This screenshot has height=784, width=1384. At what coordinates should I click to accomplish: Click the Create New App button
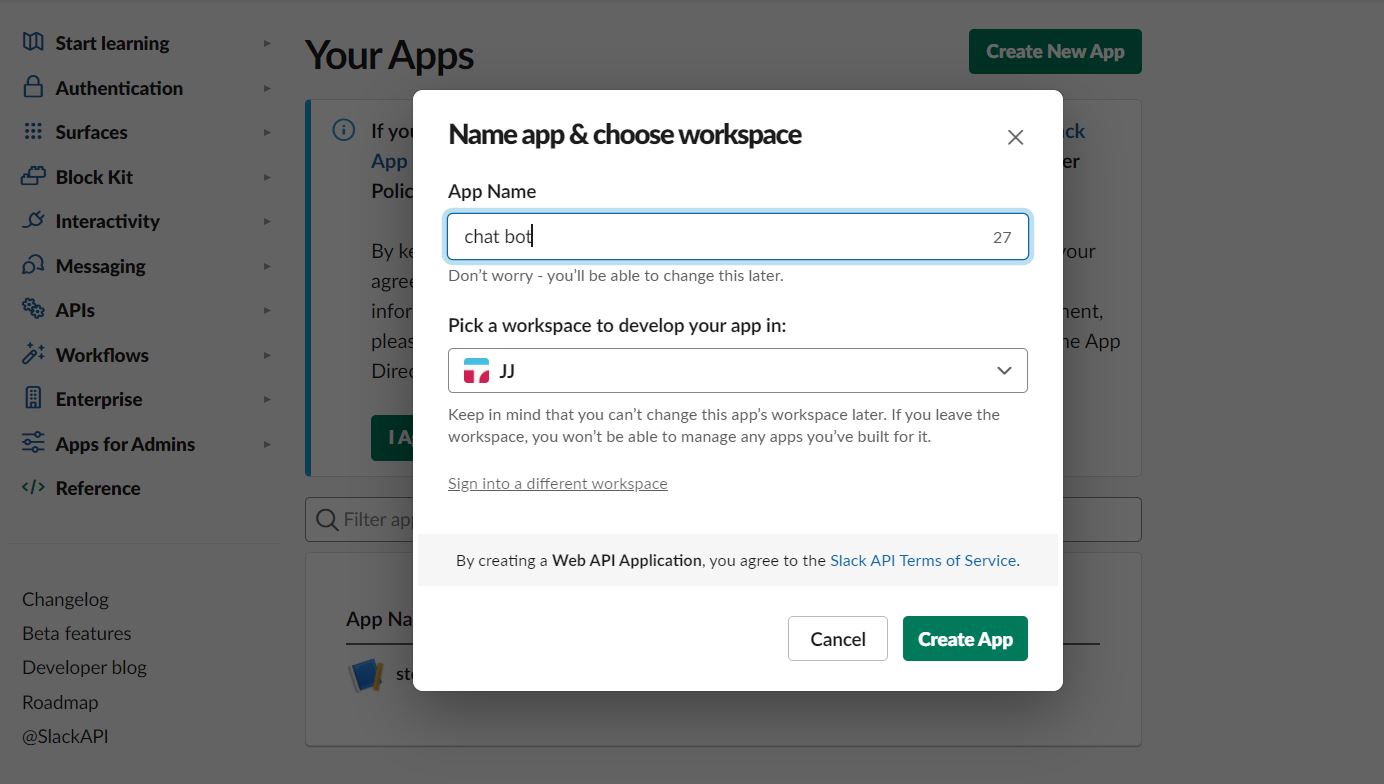[x=1055, y=51]
